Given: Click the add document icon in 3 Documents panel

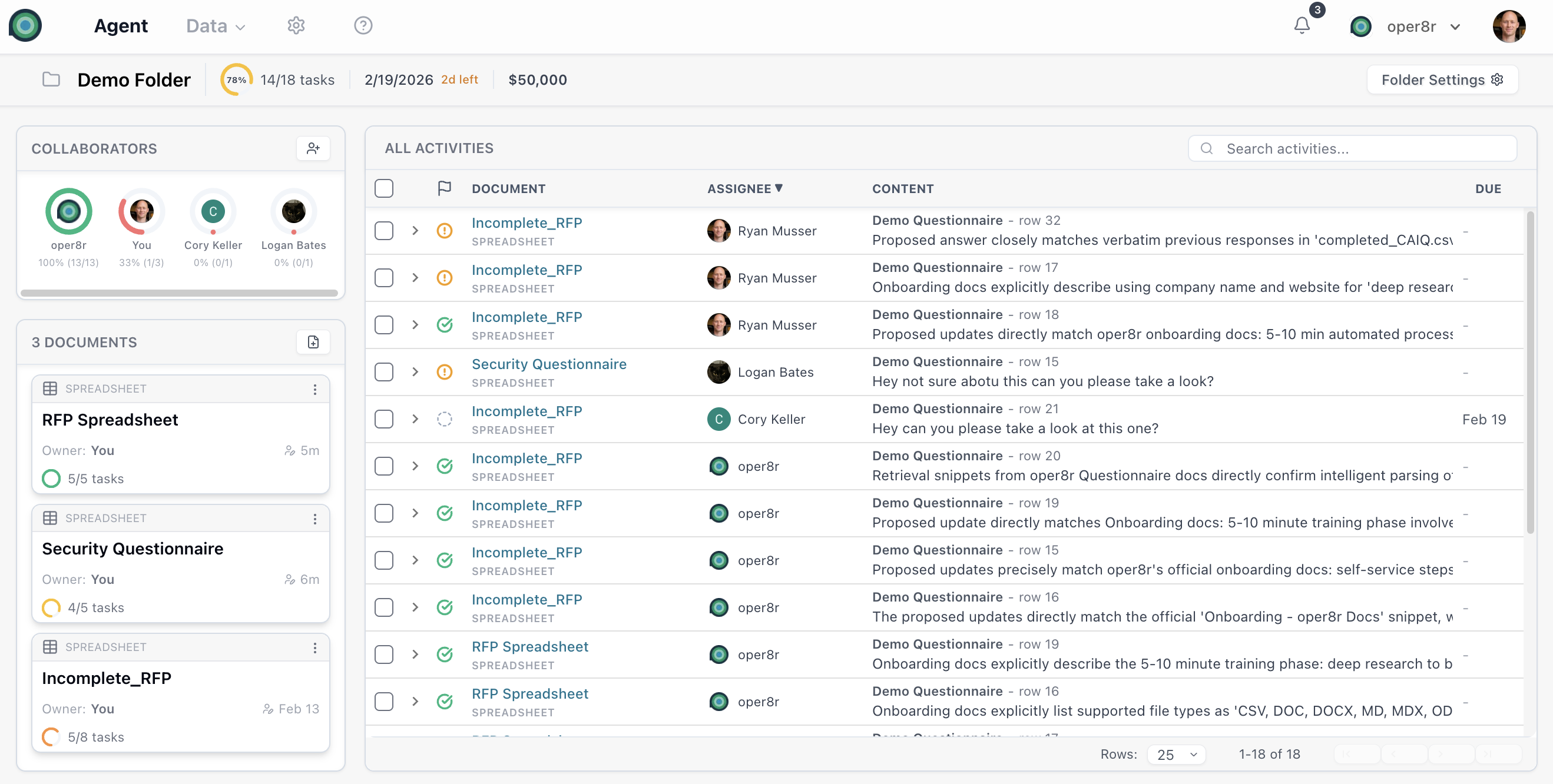Looking at the screenshot, I should [313, 342].
